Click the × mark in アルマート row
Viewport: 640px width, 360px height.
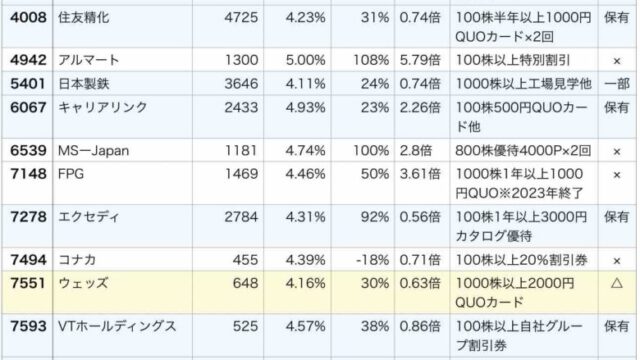click(617, 61)
